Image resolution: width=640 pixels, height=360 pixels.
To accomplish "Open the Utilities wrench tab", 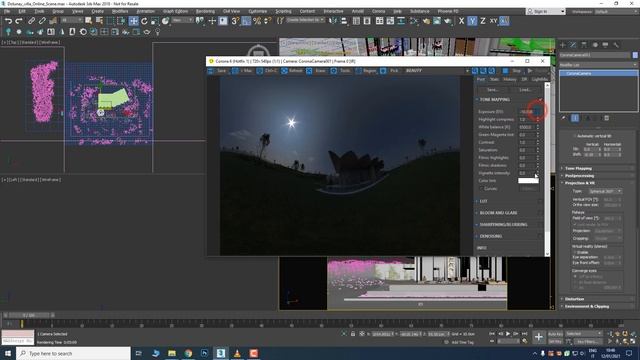I will (616, 45).
